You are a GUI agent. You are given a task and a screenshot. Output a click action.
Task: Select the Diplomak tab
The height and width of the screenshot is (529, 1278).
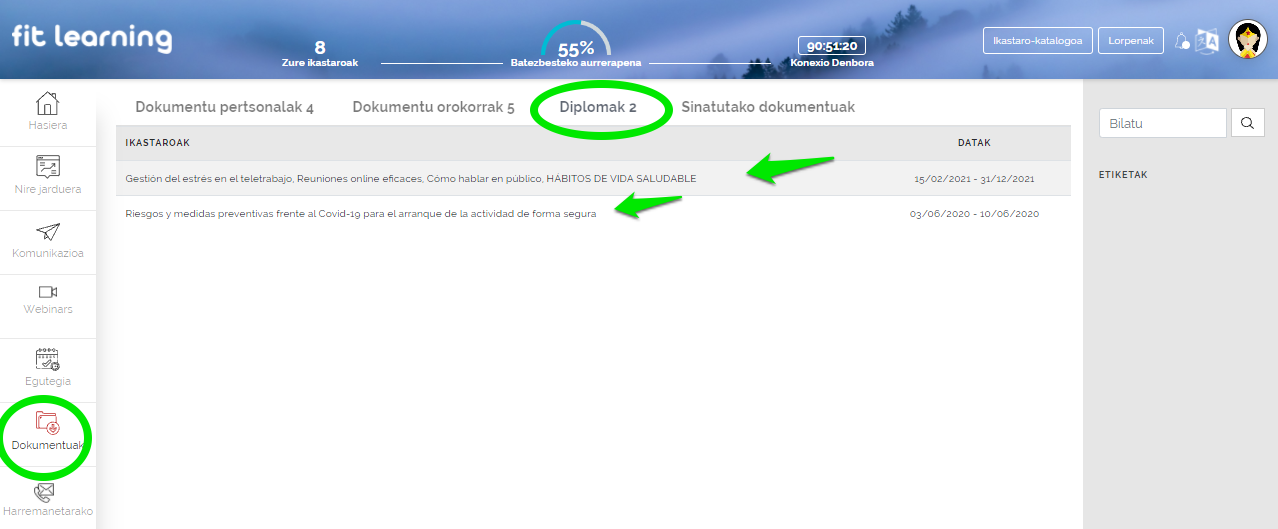[598, 107]
